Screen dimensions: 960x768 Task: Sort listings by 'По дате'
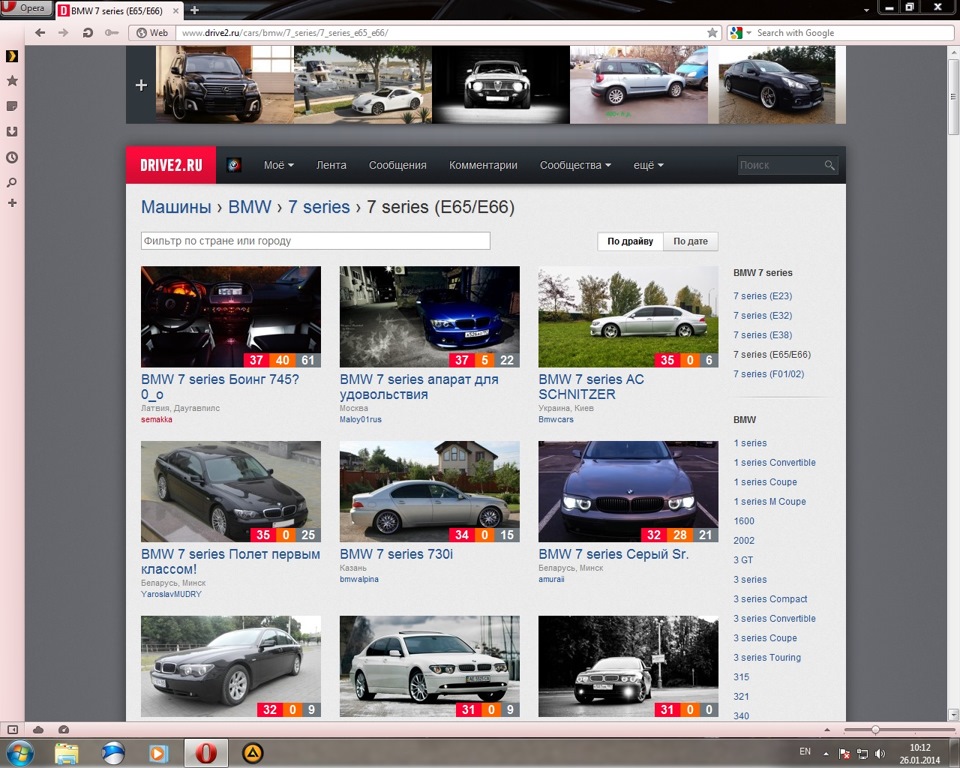tap(690, 241)
